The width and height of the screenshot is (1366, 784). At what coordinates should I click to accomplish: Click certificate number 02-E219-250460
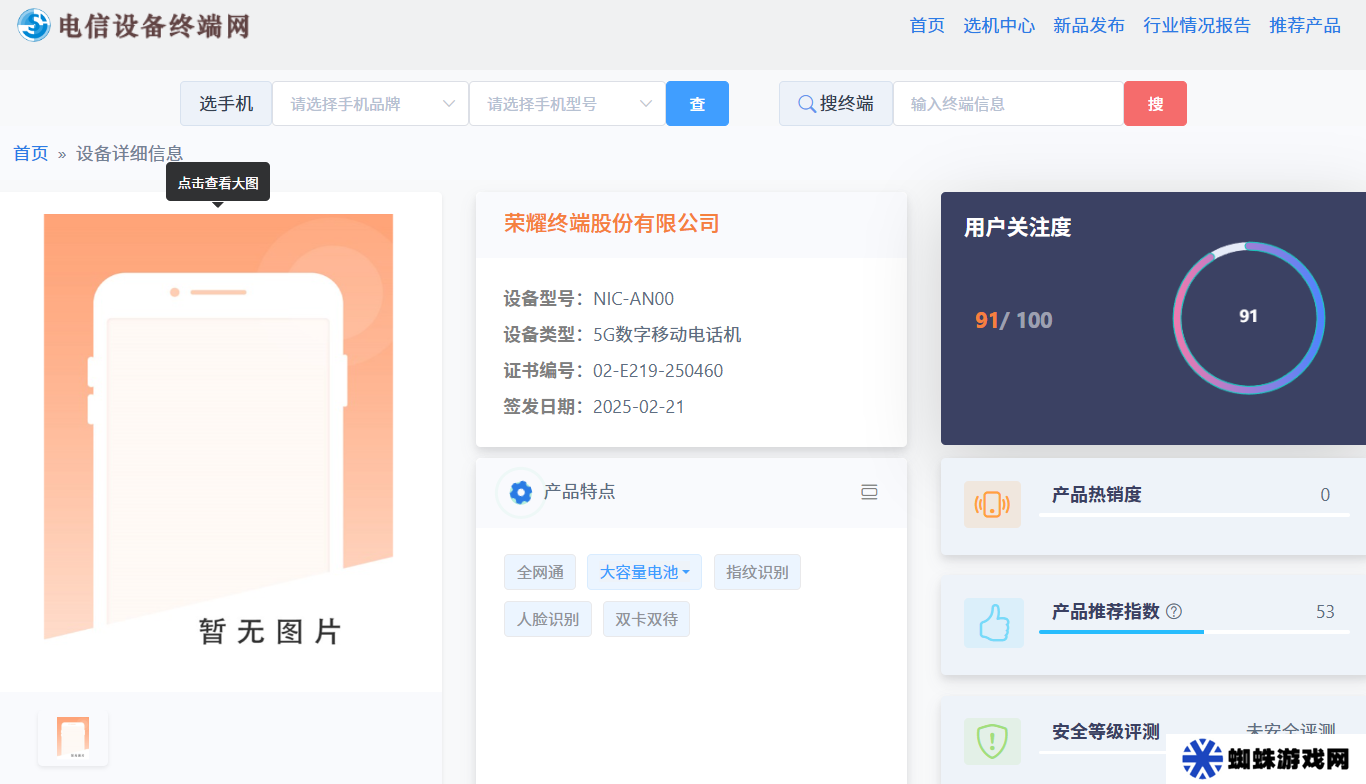tap(658, 371)
